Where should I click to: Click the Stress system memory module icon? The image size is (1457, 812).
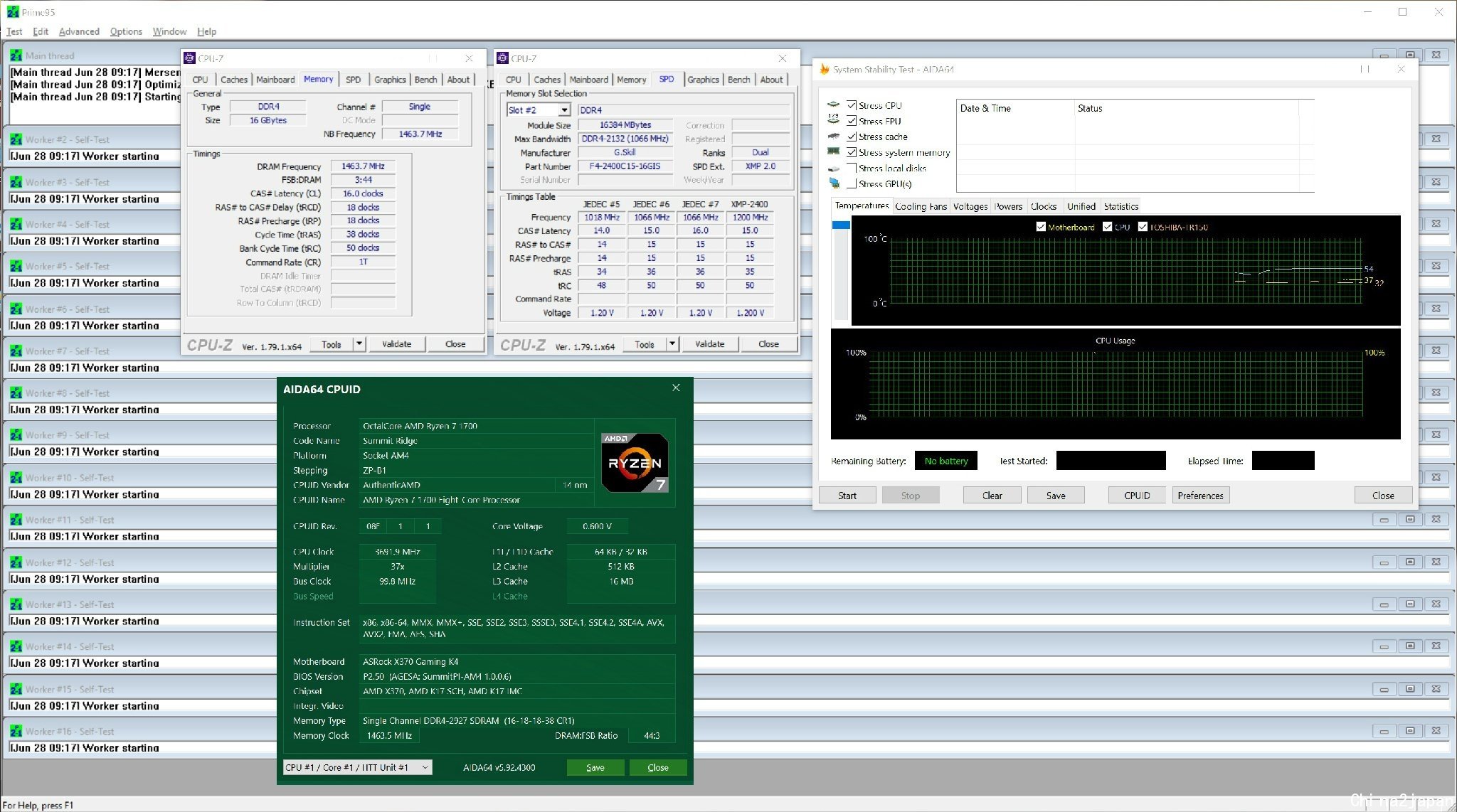(x=834, y=151)
